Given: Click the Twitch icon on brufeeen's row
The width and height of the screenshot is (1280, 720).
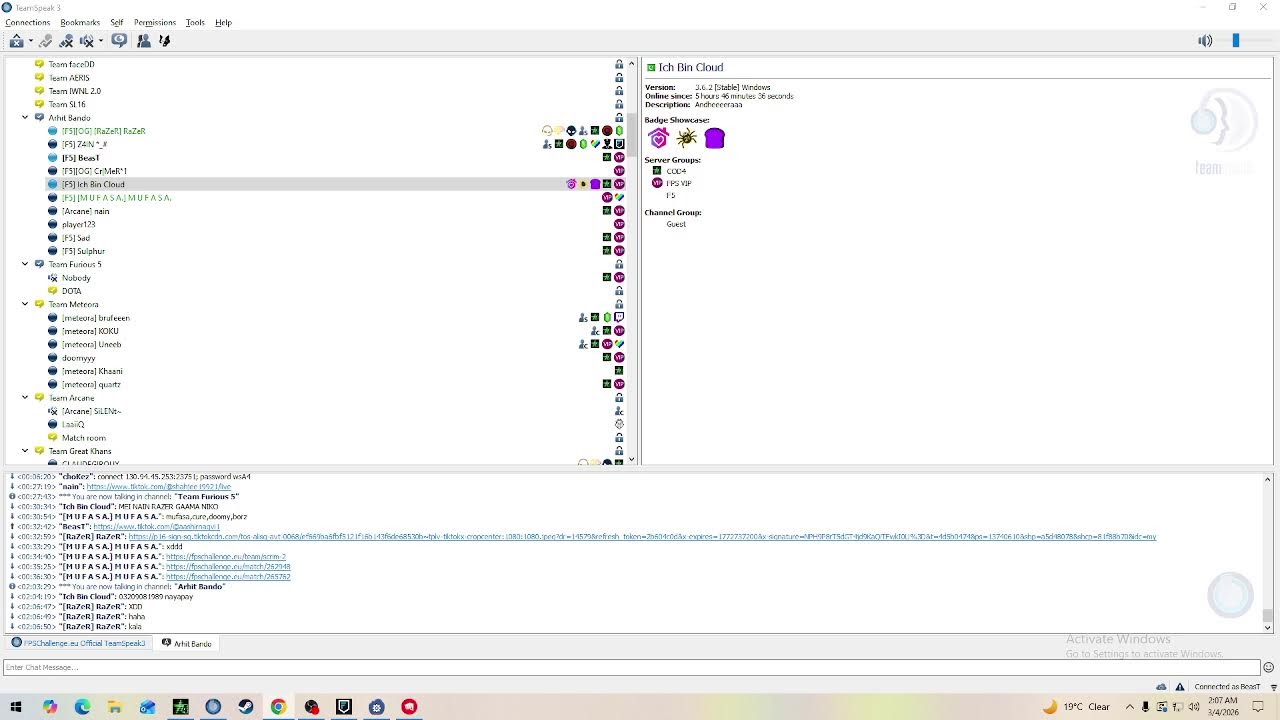Looking at the screenshot, I should point(619,318).
